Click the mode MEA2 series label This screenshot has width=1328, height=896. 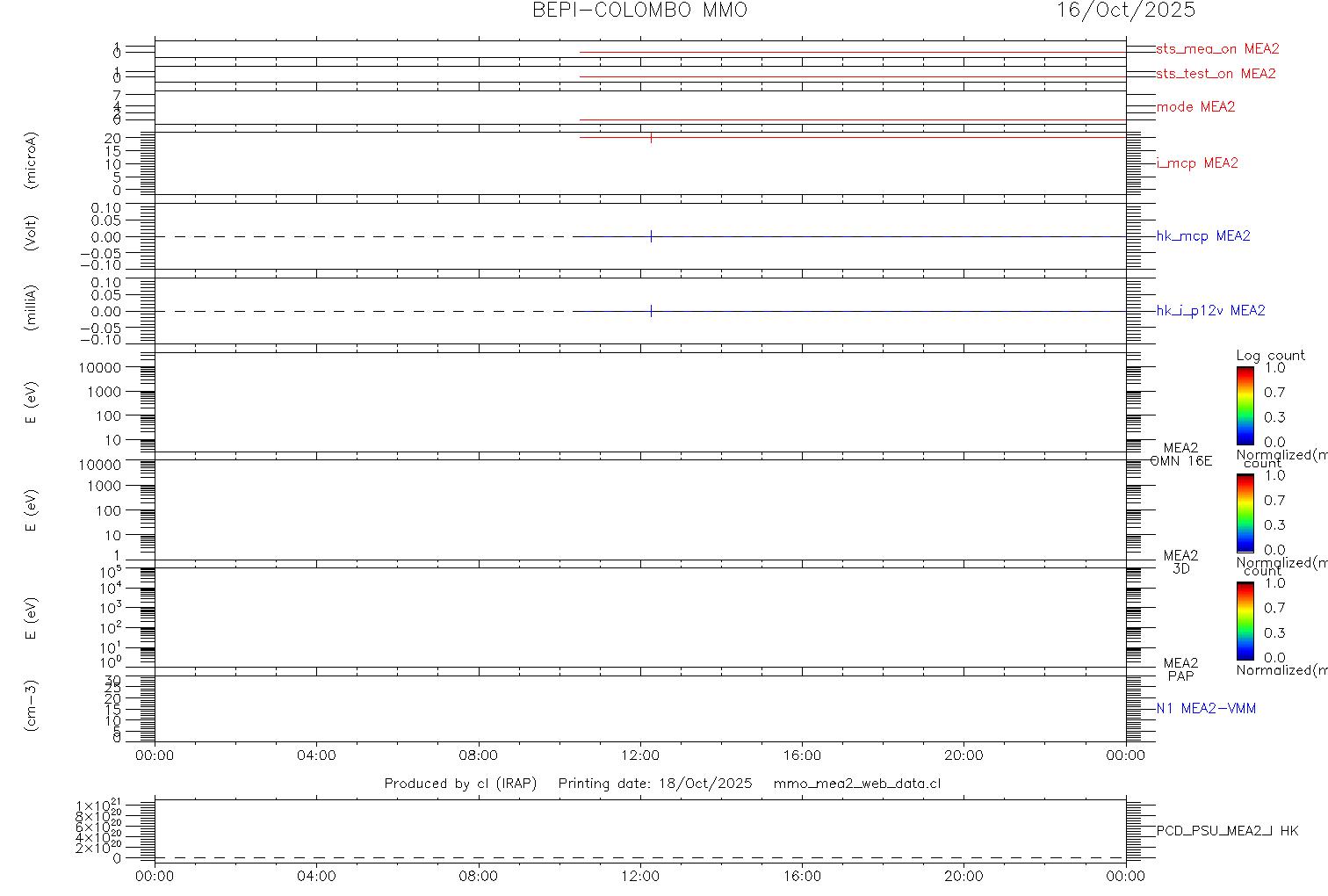[x=1195, y=107]
